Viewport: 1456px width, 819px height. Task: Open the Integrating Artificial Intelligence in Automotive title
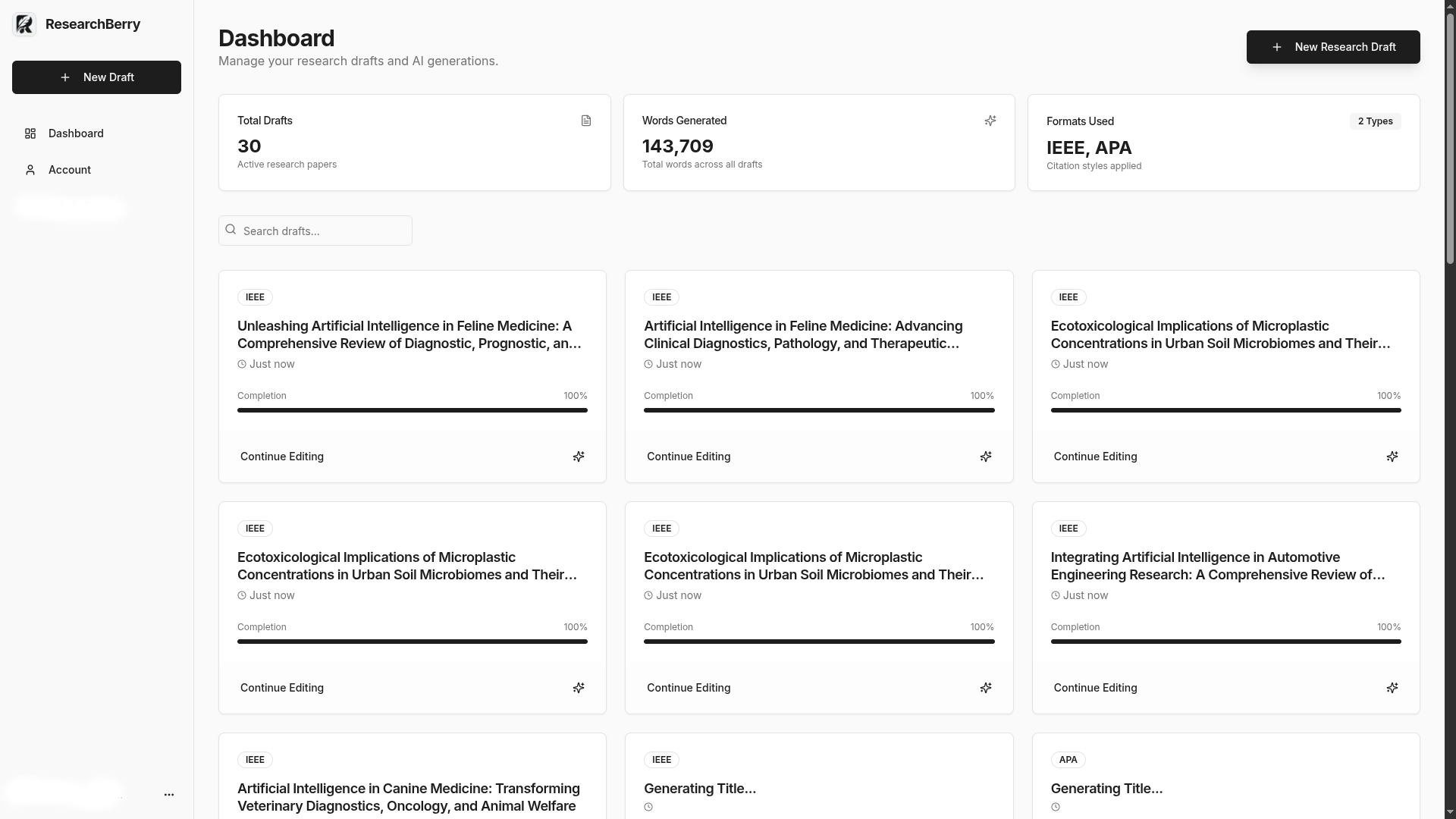(x=1219, y=566)
